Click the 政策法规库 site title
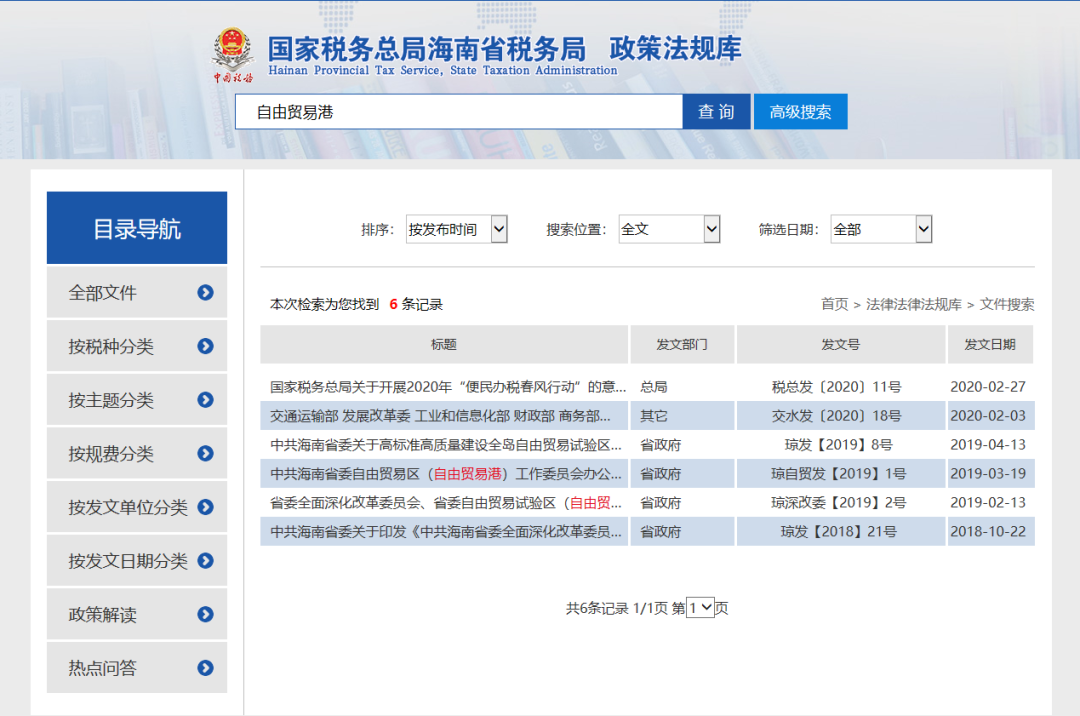This screenshot has height=716, width=1080. coord(675,48)
